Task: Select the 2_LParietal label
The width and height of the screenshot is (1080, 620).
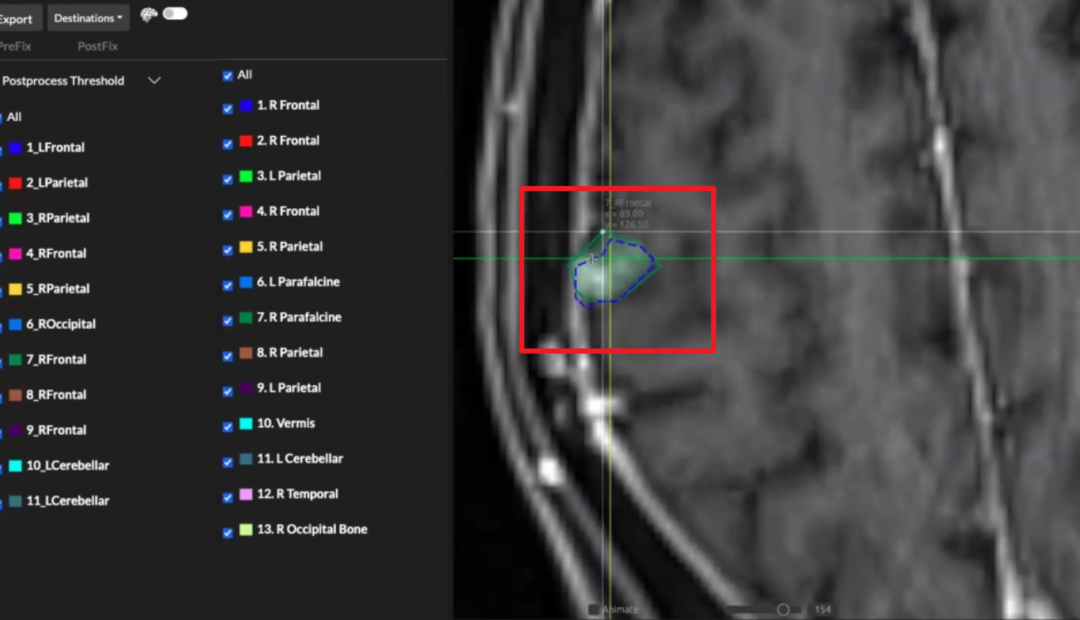Action: [57, 183]
